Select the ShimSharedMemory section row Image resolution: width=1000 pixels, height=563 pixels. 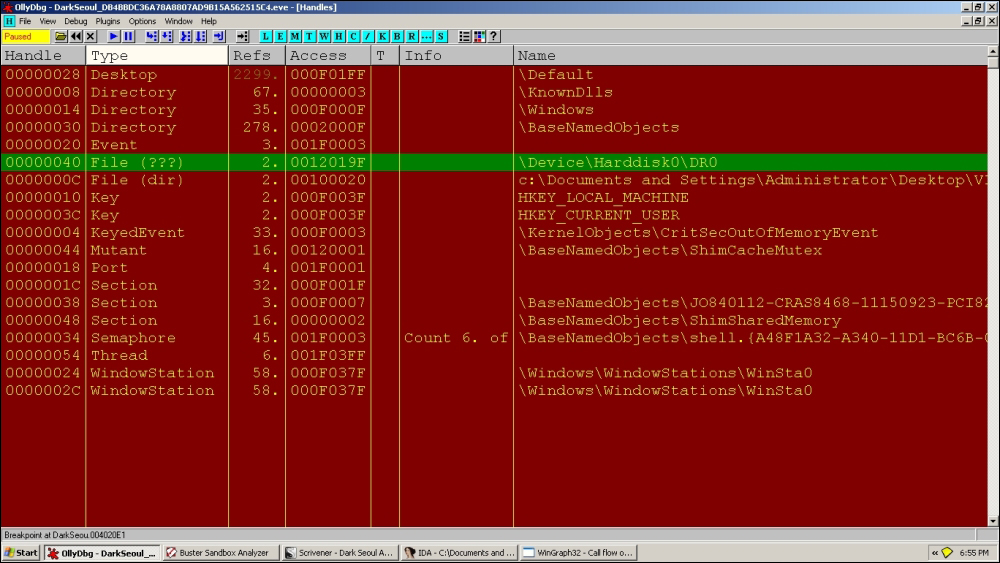[494, 320]
